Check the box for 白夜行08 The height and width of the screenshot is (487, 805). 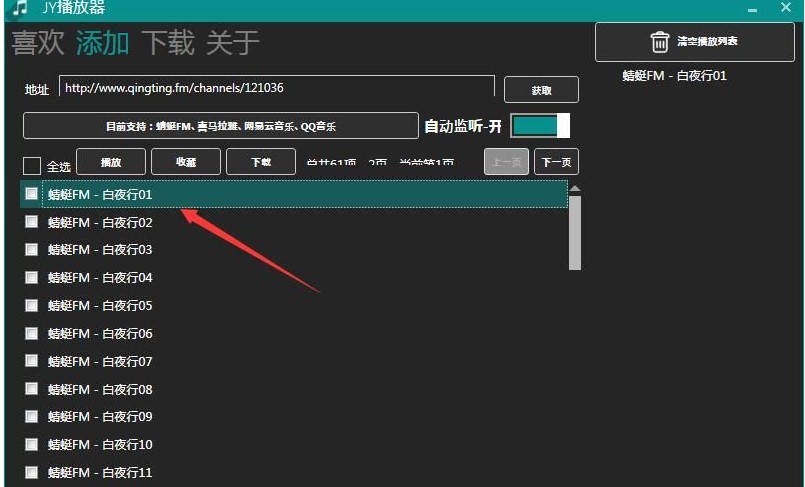(x=31, y=388)
